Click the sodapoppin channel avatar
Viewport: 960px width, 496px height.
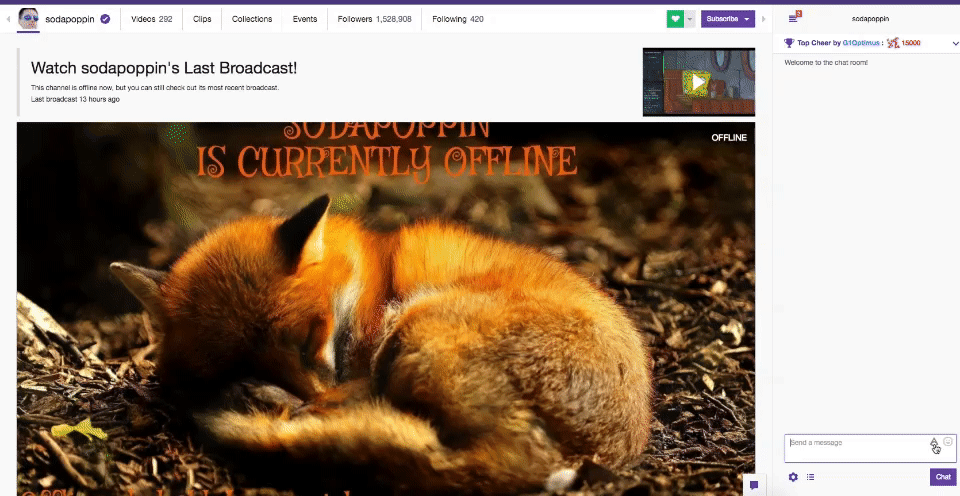(28, 19)
